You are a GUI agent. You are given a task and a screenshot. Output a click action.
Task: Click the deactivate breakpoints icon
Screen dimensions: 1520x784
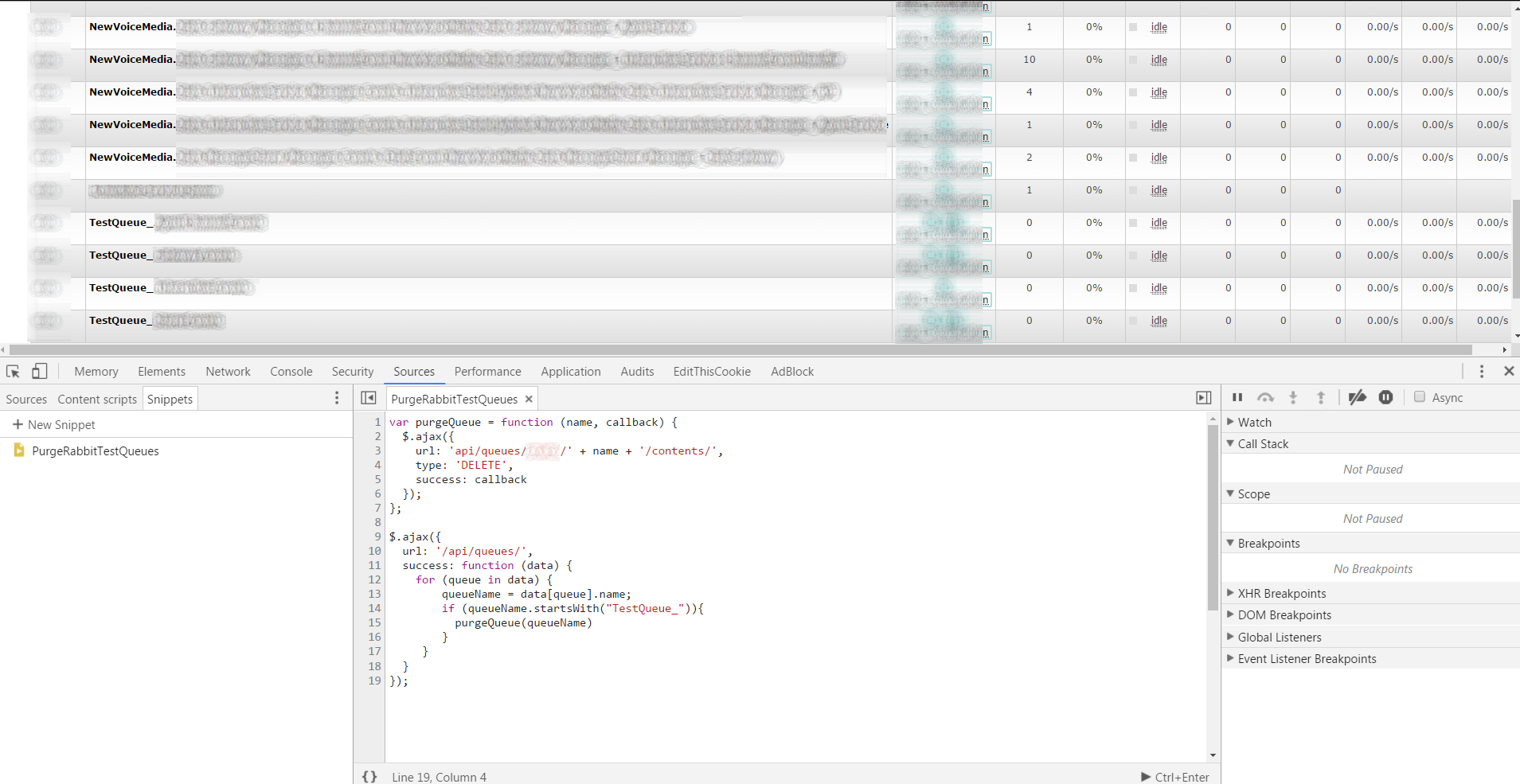coord(1358,398)
